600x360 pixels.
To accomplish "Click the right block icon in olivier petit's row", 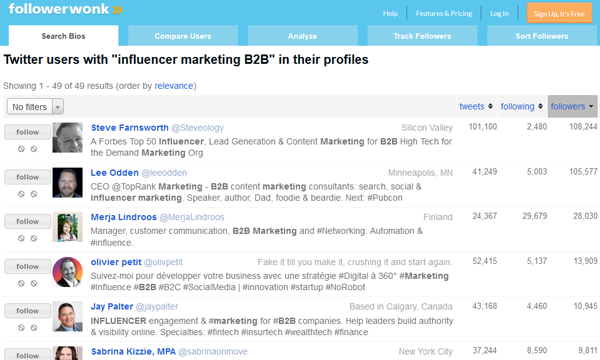I will (34, 283).
